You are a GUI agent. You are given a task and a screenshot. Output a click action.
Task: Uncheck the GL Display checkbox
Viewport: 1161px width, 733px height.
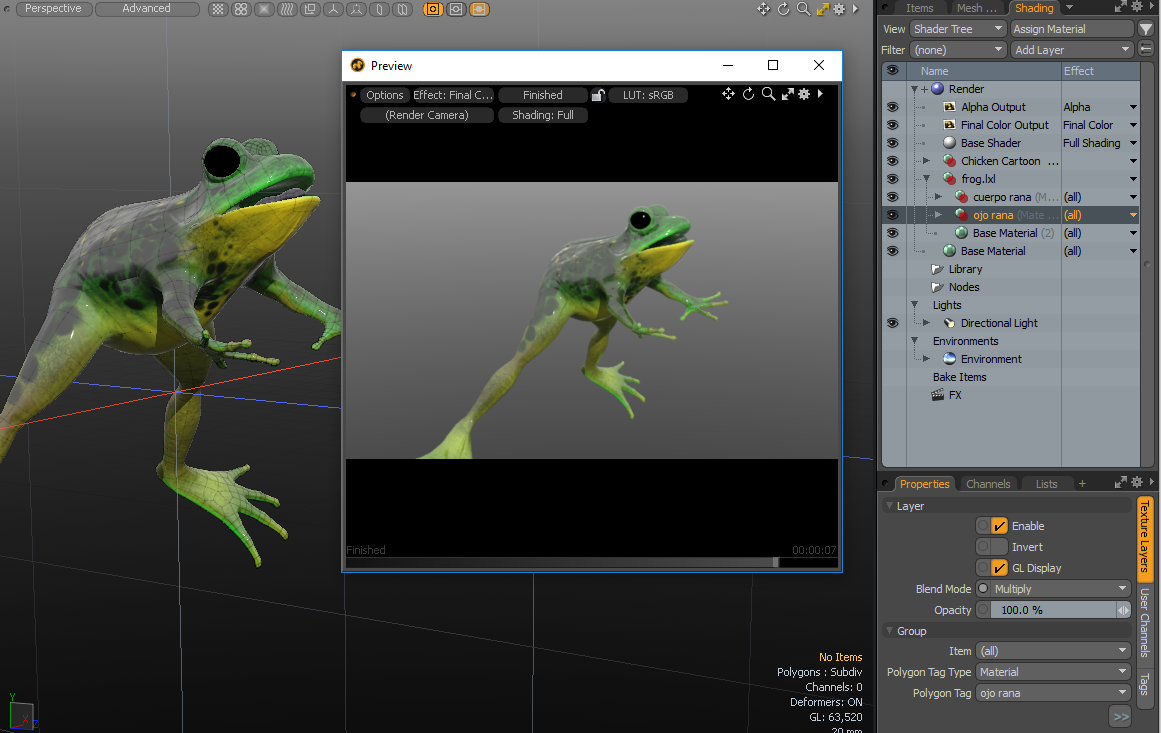coord(999,568)
